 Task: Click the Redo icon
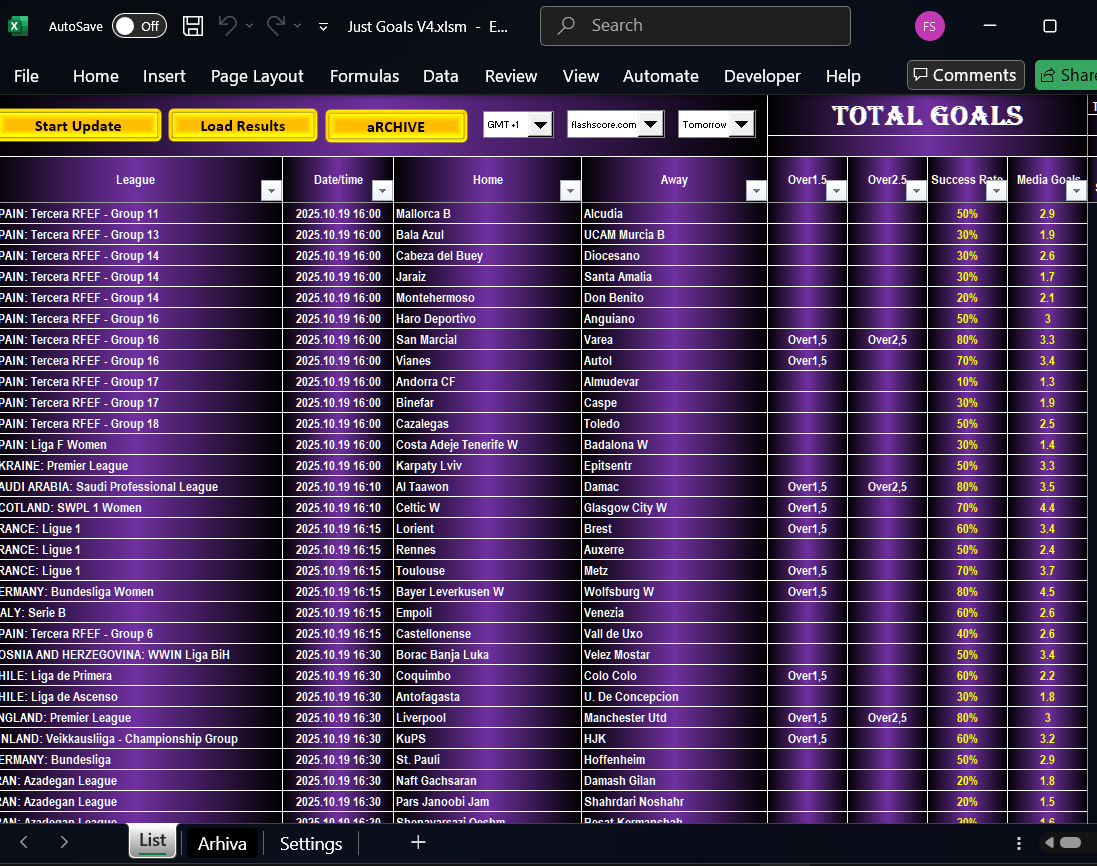coord(277,26)
